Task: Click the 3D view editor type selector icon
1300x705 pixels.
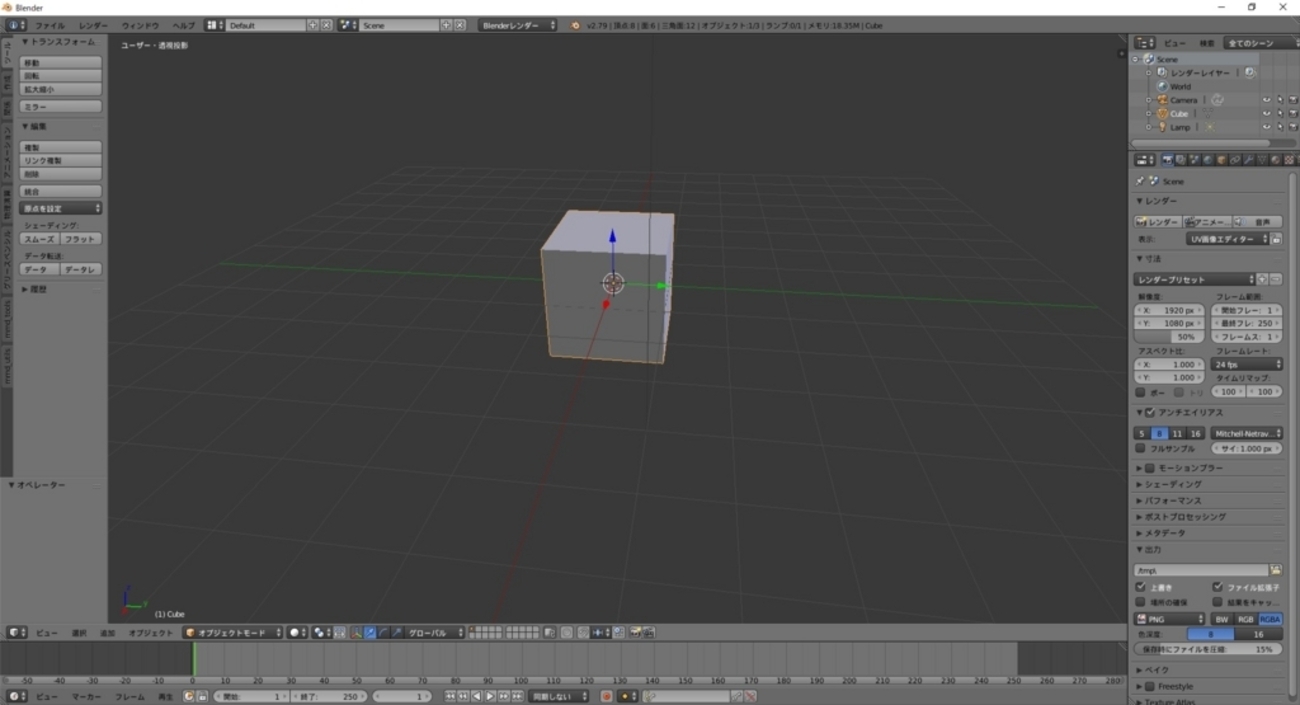Action: pos(17,633)
